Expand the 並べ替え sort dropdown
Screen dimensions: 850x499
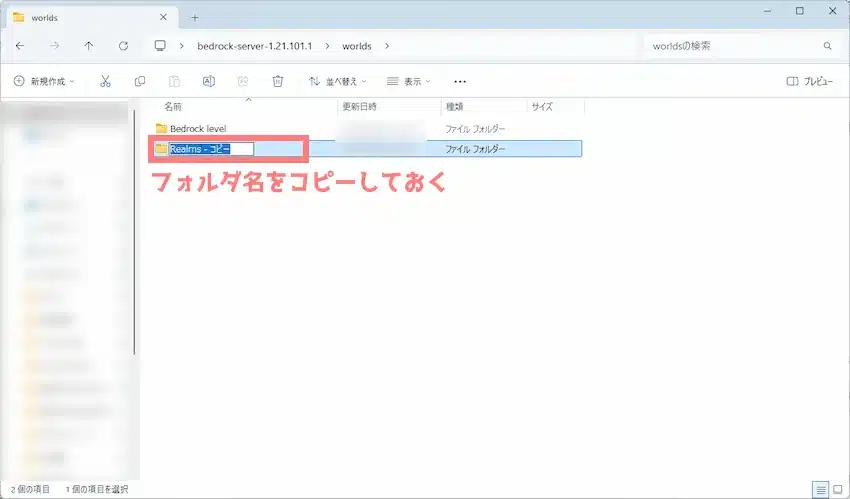click(337, 81)
